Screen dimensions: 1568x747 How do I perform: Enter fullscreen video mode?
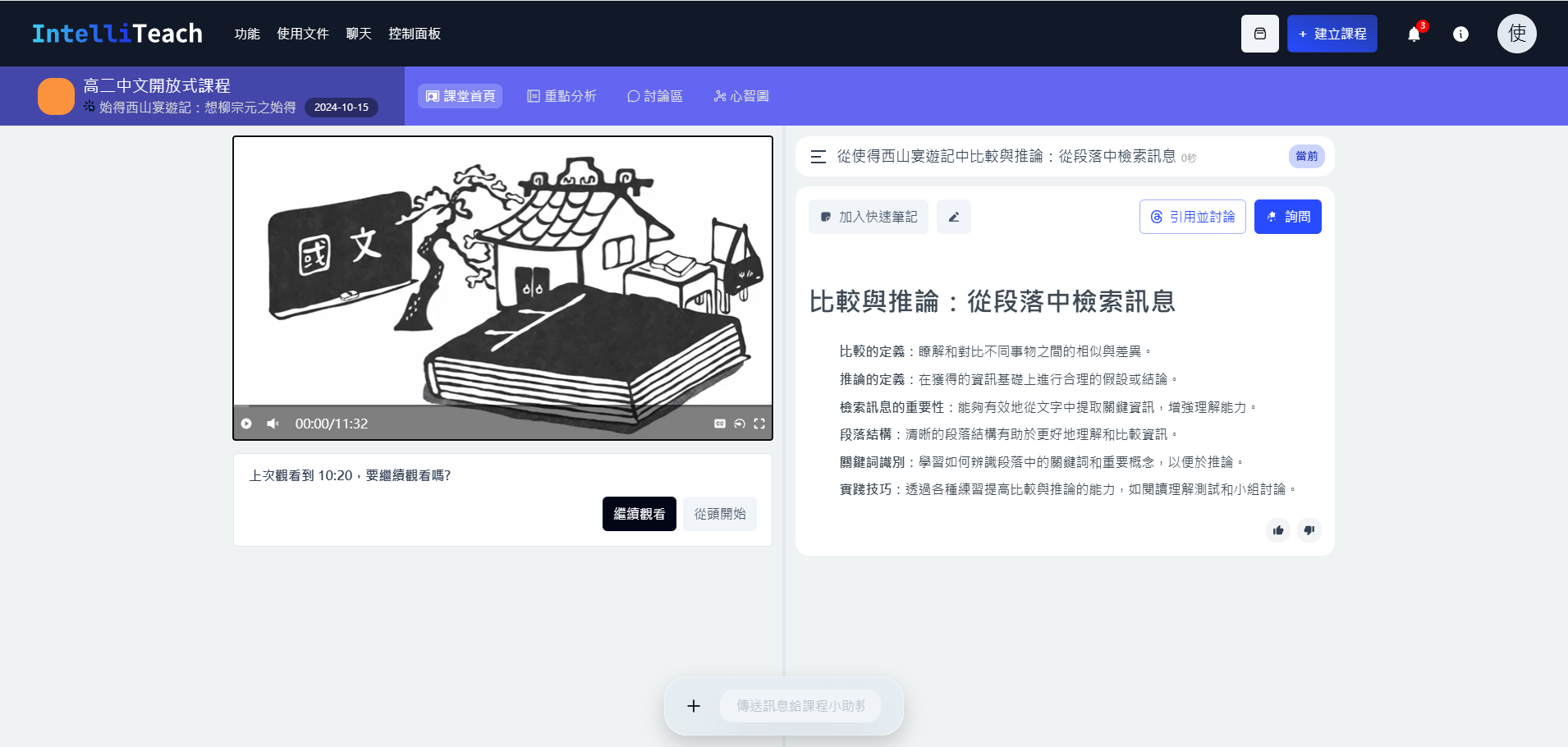click(759, 424)
